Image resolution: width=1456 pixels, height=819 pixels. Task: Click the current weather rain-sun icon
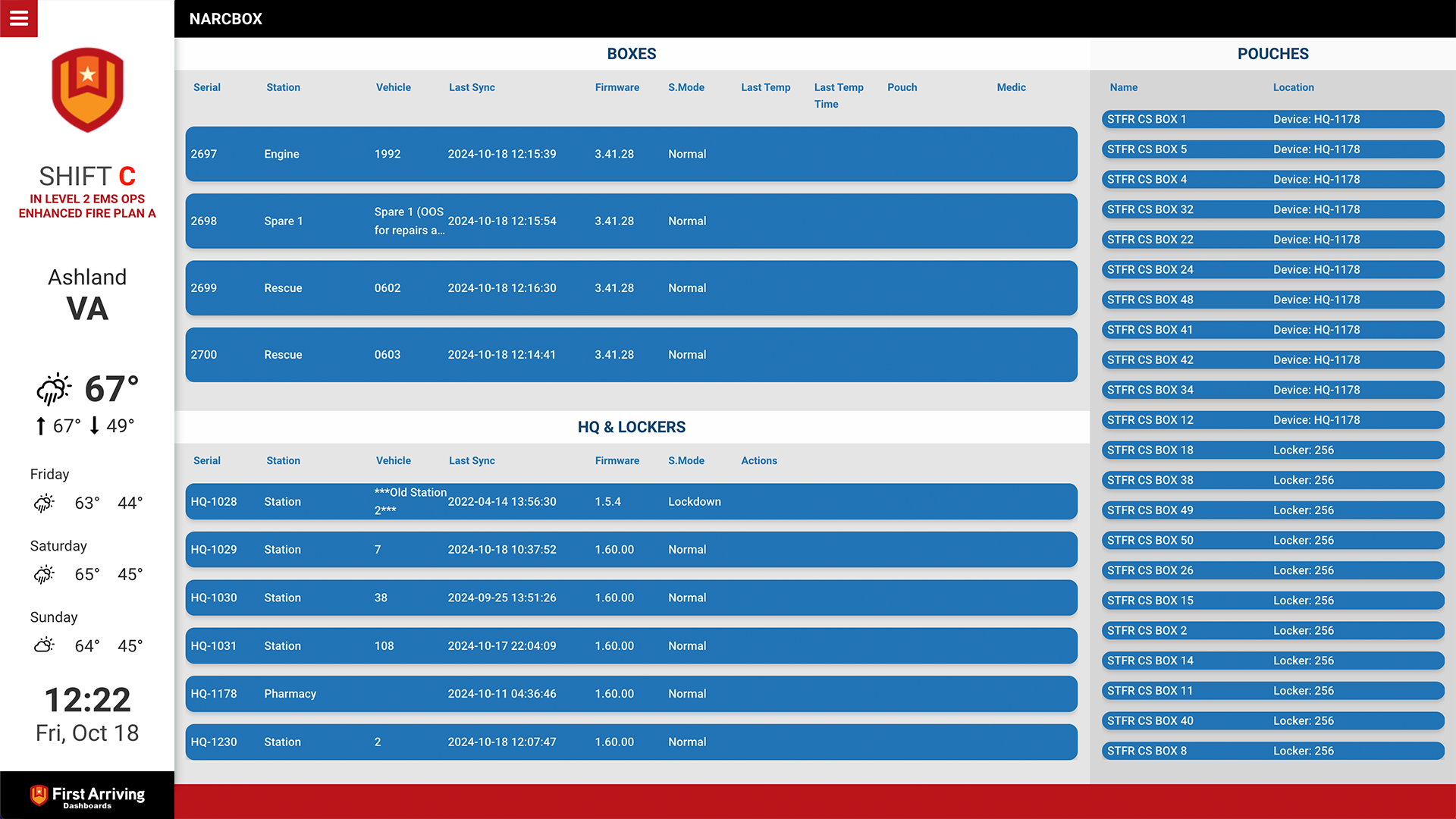[54, 389]
